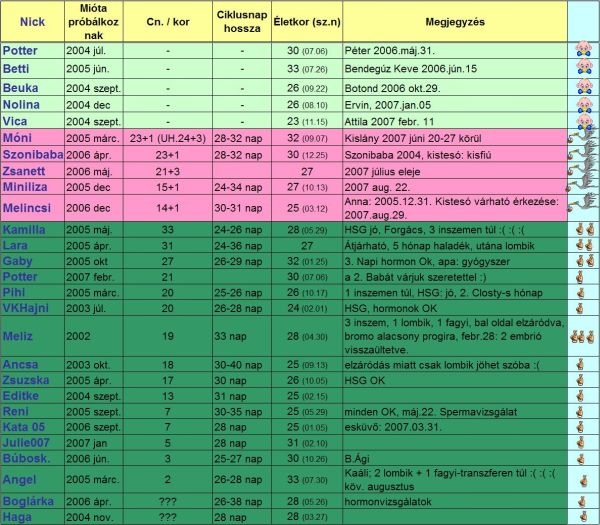Open the Beuka nickname link
This screenshot has width=600, height=525.
21,87
